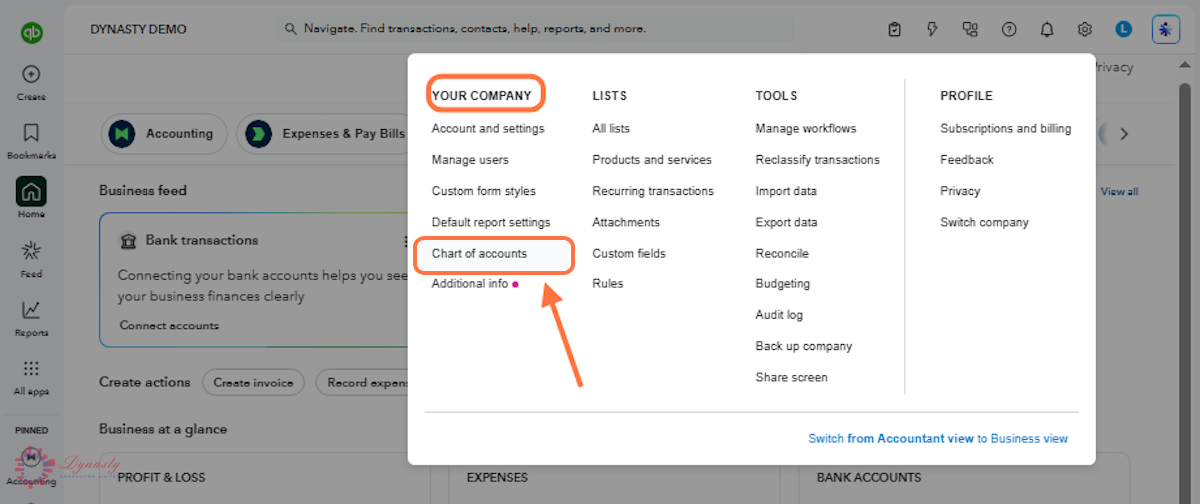
Task: Click the settings gear icon
Action: click(x=1085, y=30)
